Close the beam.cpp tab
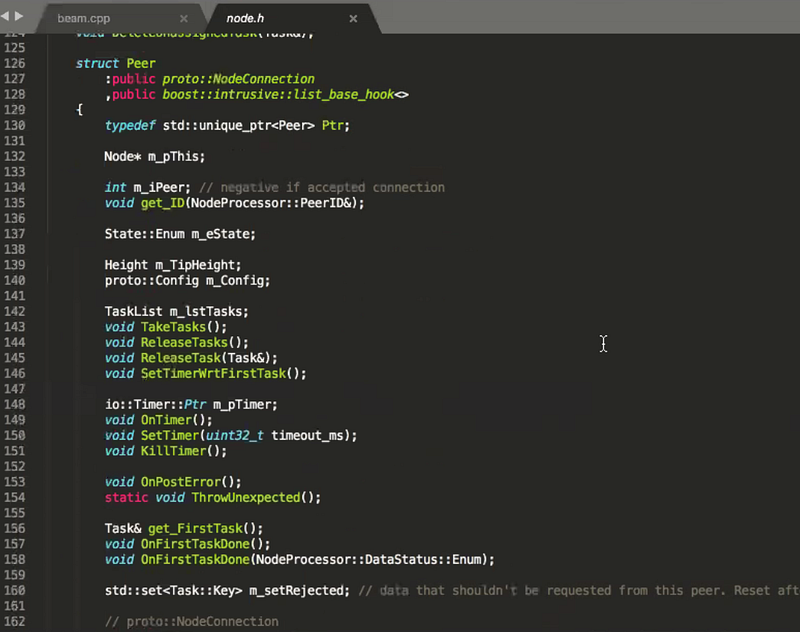Viewport: 800px width, 632px height. 184,18
